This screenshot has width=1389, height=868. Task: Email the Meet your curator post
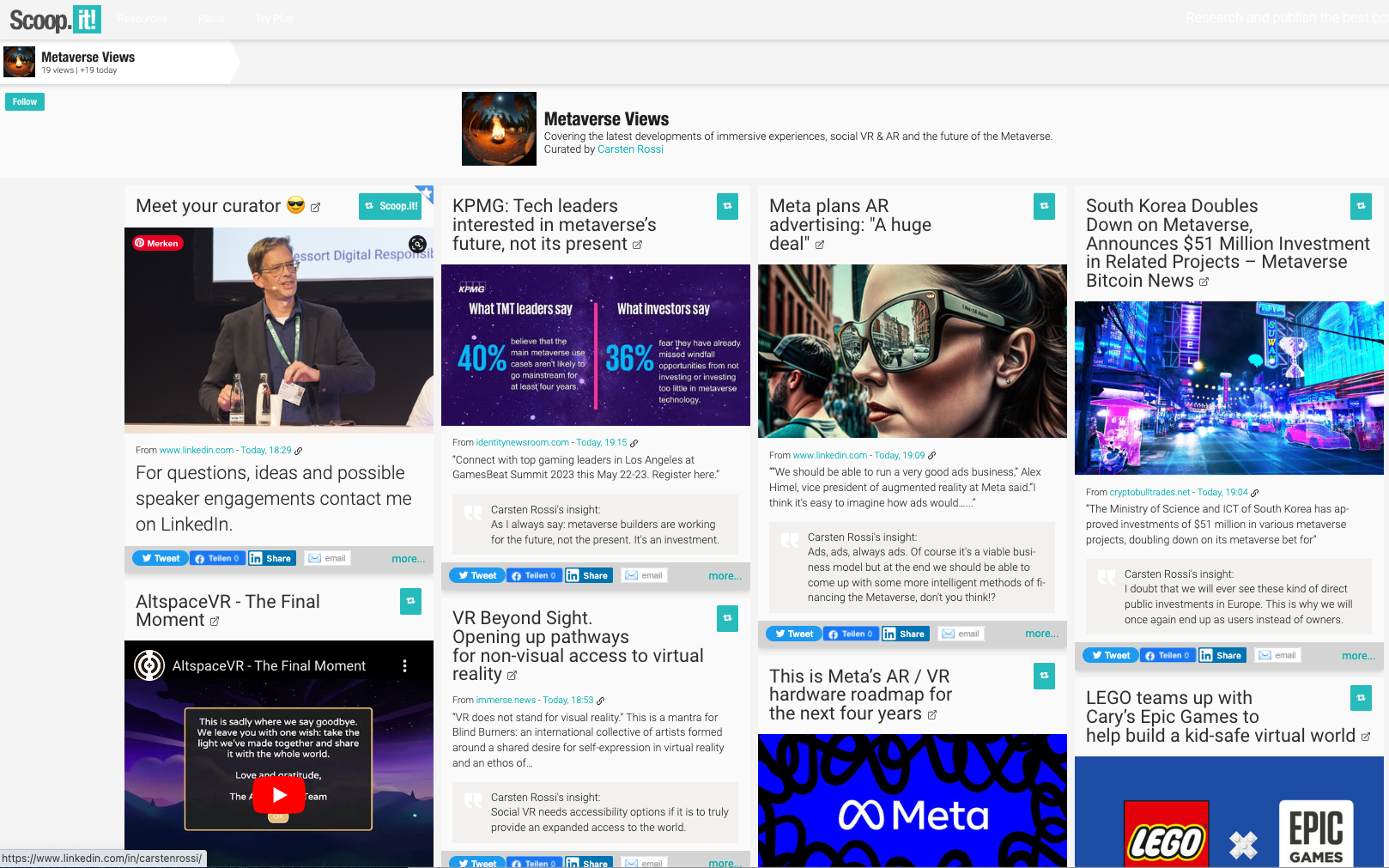click(x=327, y=558)
